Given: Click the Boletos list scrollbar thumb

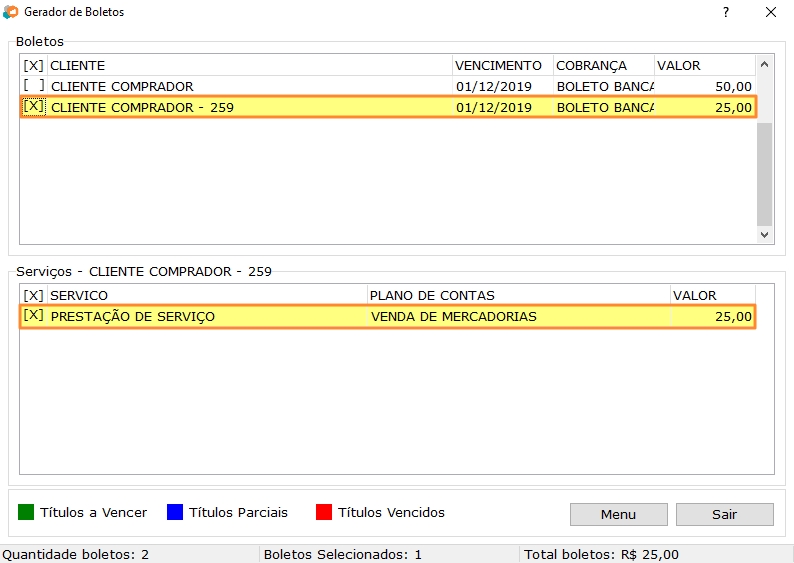Looking at the screenshot, I should click(x=765, y=174).
